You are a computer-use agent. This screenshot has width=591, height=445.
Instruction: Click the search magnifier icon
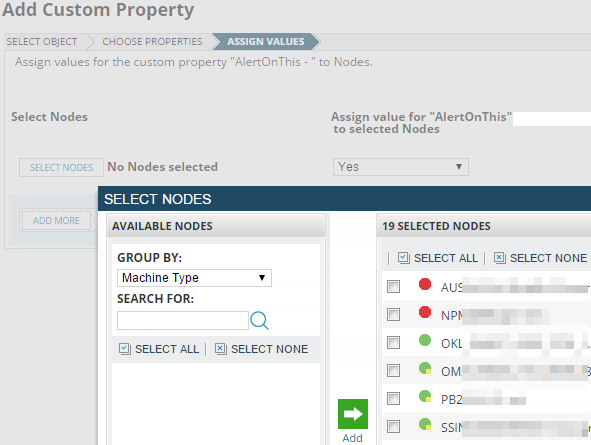tap(259, 321)
